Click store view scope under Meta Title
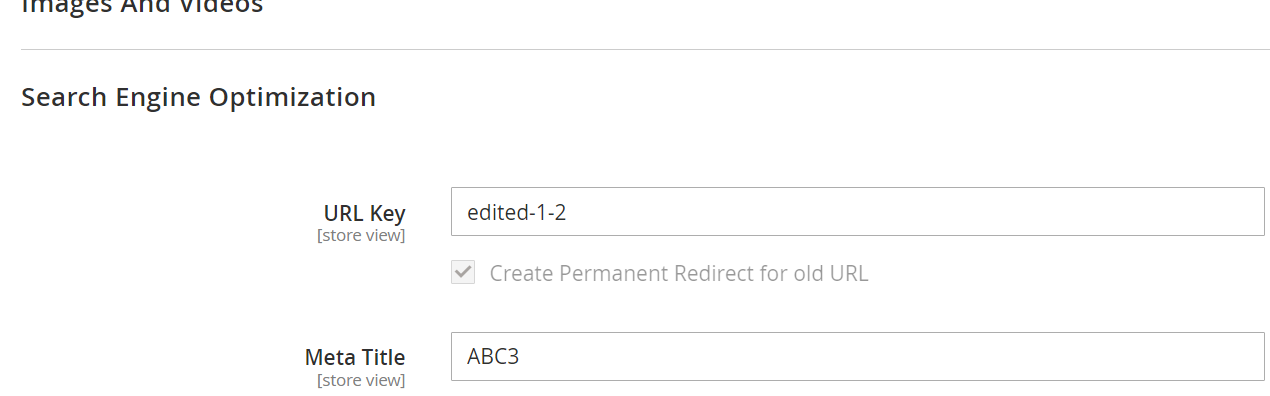 pyautogui.click(x=361, y=381)
